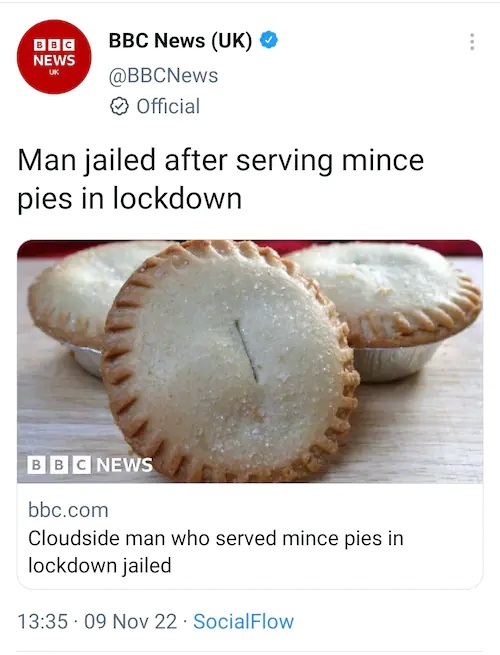The width and height of the screenshot is (500, 655).
Task: Click the 13:35 timestamp
Action: (43, 621)
